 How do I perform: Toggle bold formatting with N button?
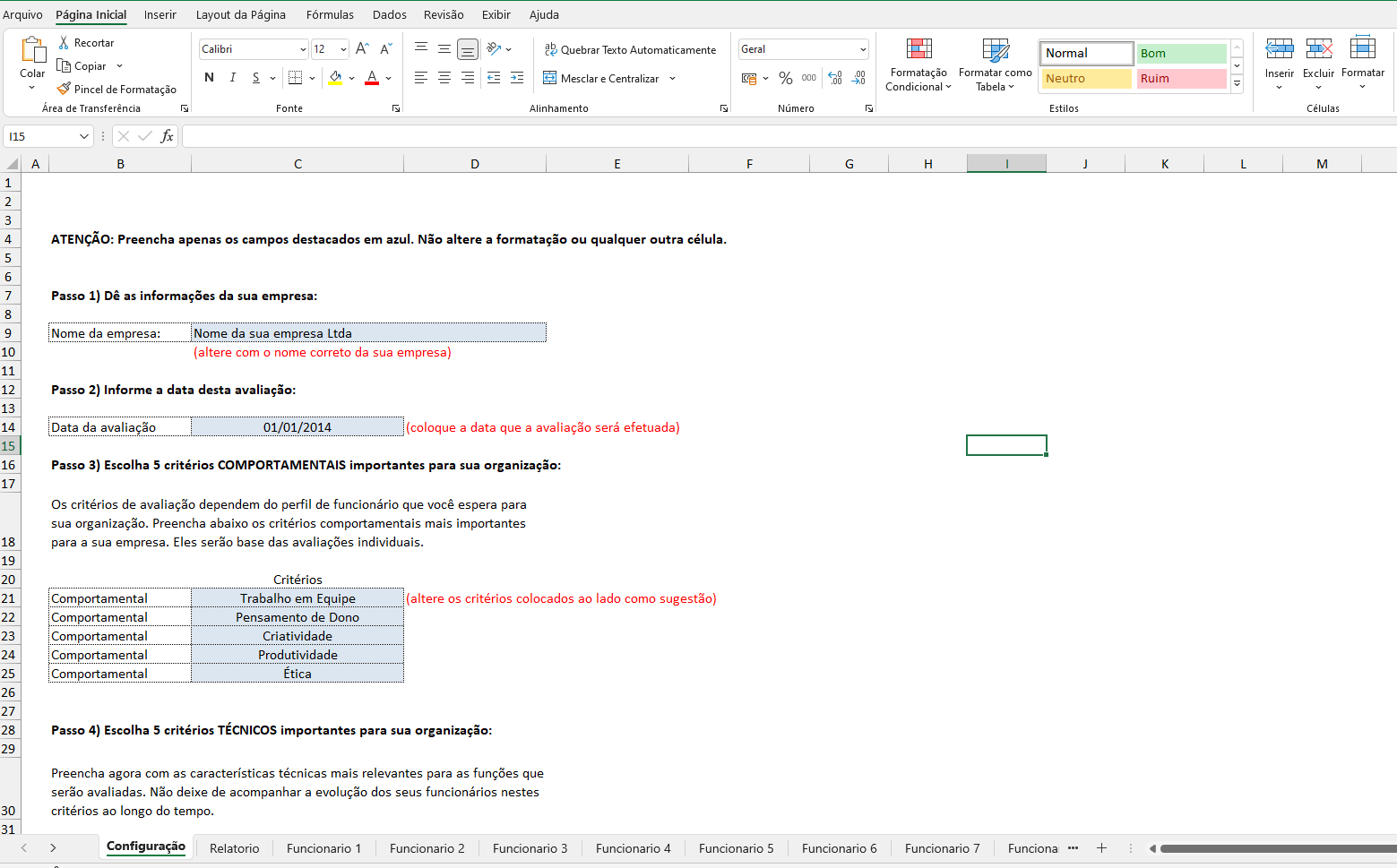pos(209,78)
